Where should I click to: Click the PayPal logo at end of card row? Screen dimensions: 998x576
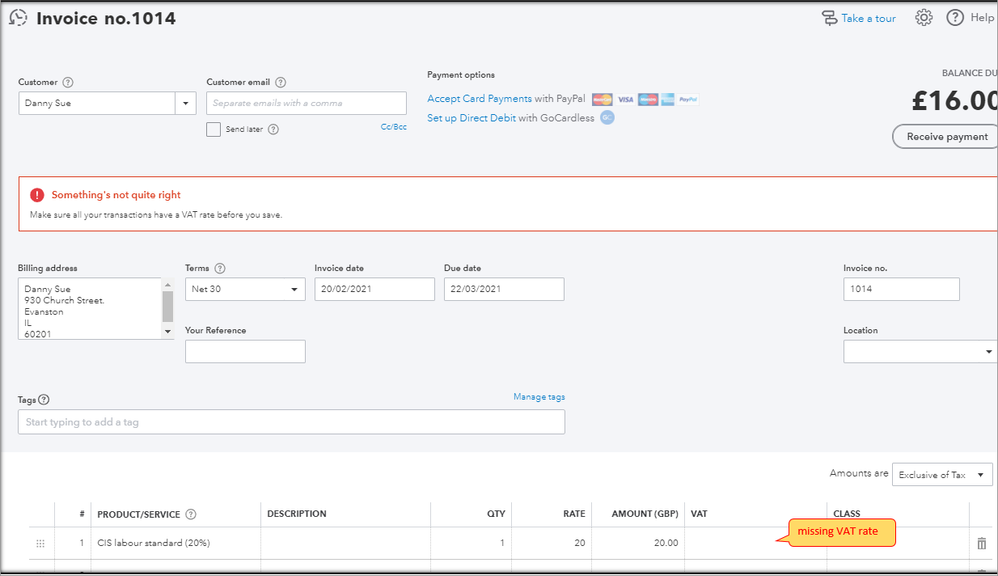pos(688,99)
